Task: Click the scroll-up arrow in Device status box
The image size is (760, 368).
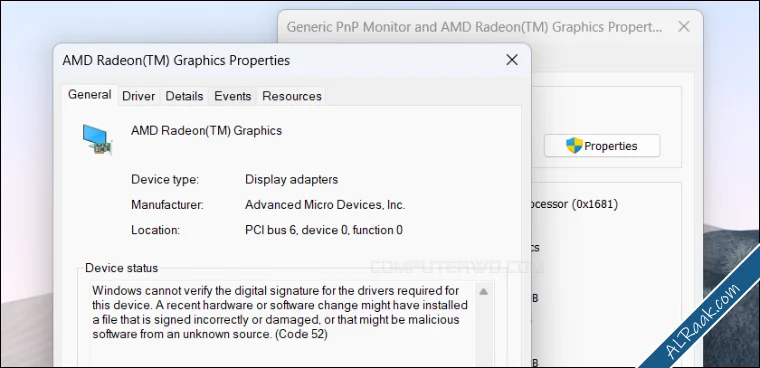Action: (483, 292)
